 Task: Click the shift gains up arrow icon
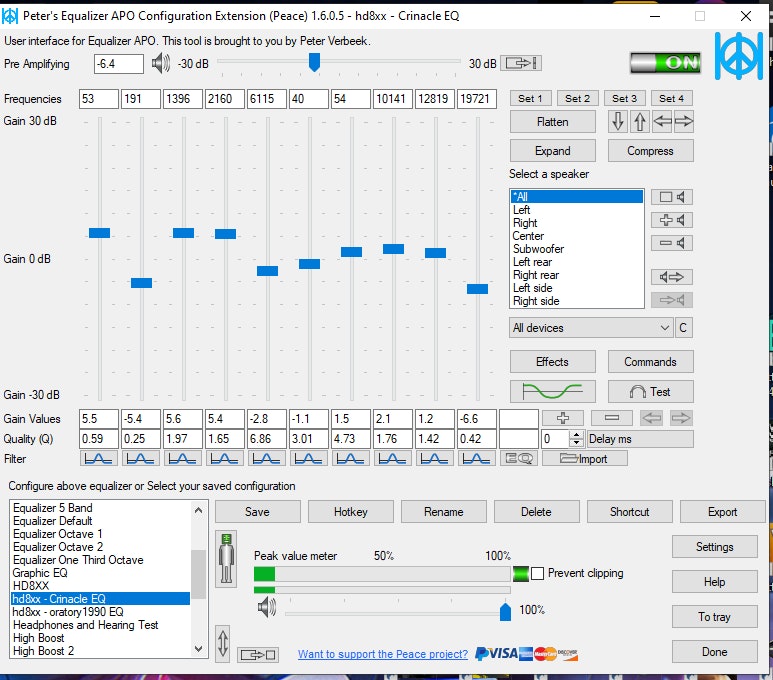click(640, 122)
